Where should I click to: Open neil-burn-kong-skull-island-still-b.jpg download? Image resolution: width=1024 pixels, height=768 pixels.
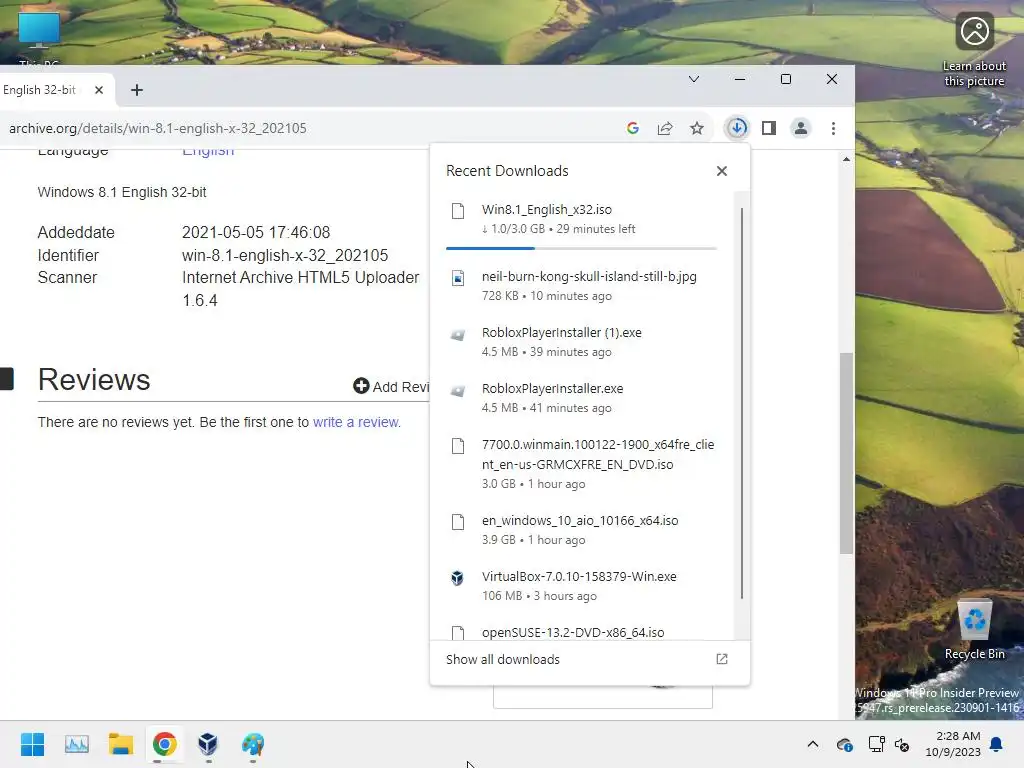[x=581, y=286]
